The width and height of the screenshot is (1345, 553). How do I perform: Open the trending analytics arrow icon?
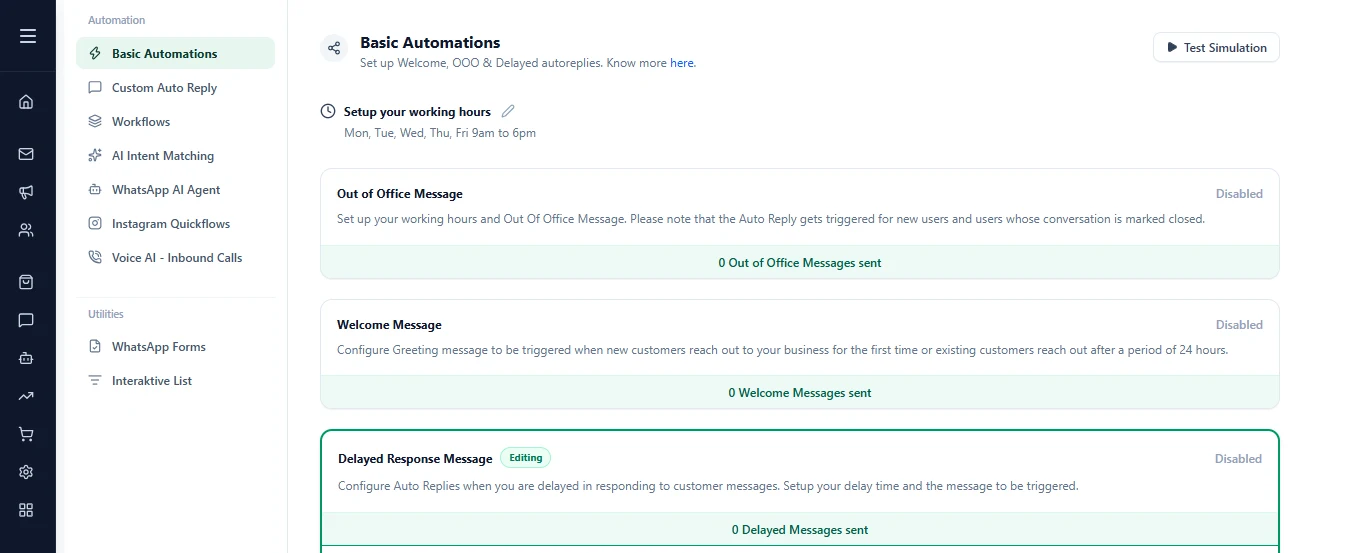(x=26, y=396)
